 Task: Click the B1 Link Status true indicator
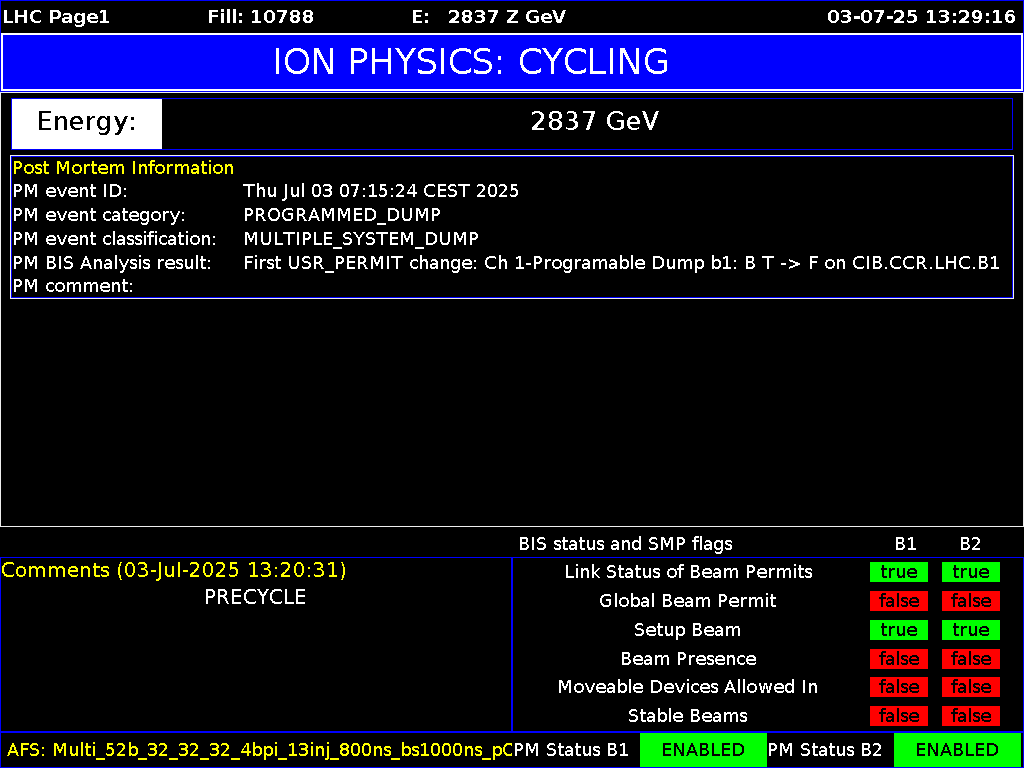[899, 572]
